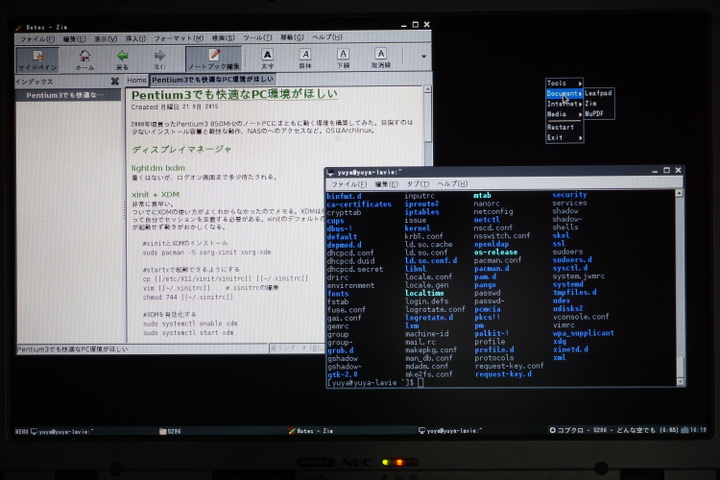Viewport: 720px width, 480px height.
Task: Click the green Back arrow in Zim
Action: click(x=122, y=60)
